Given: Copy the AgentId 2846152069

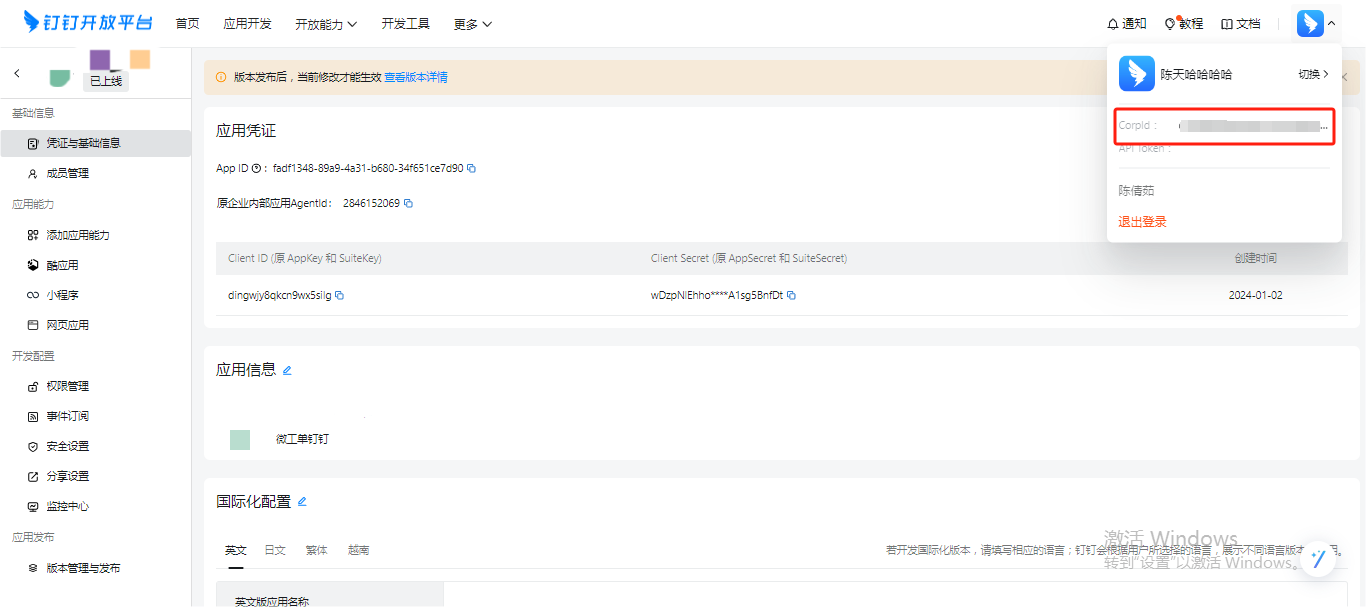Looking at the screenshot, I should coord(408,203).
